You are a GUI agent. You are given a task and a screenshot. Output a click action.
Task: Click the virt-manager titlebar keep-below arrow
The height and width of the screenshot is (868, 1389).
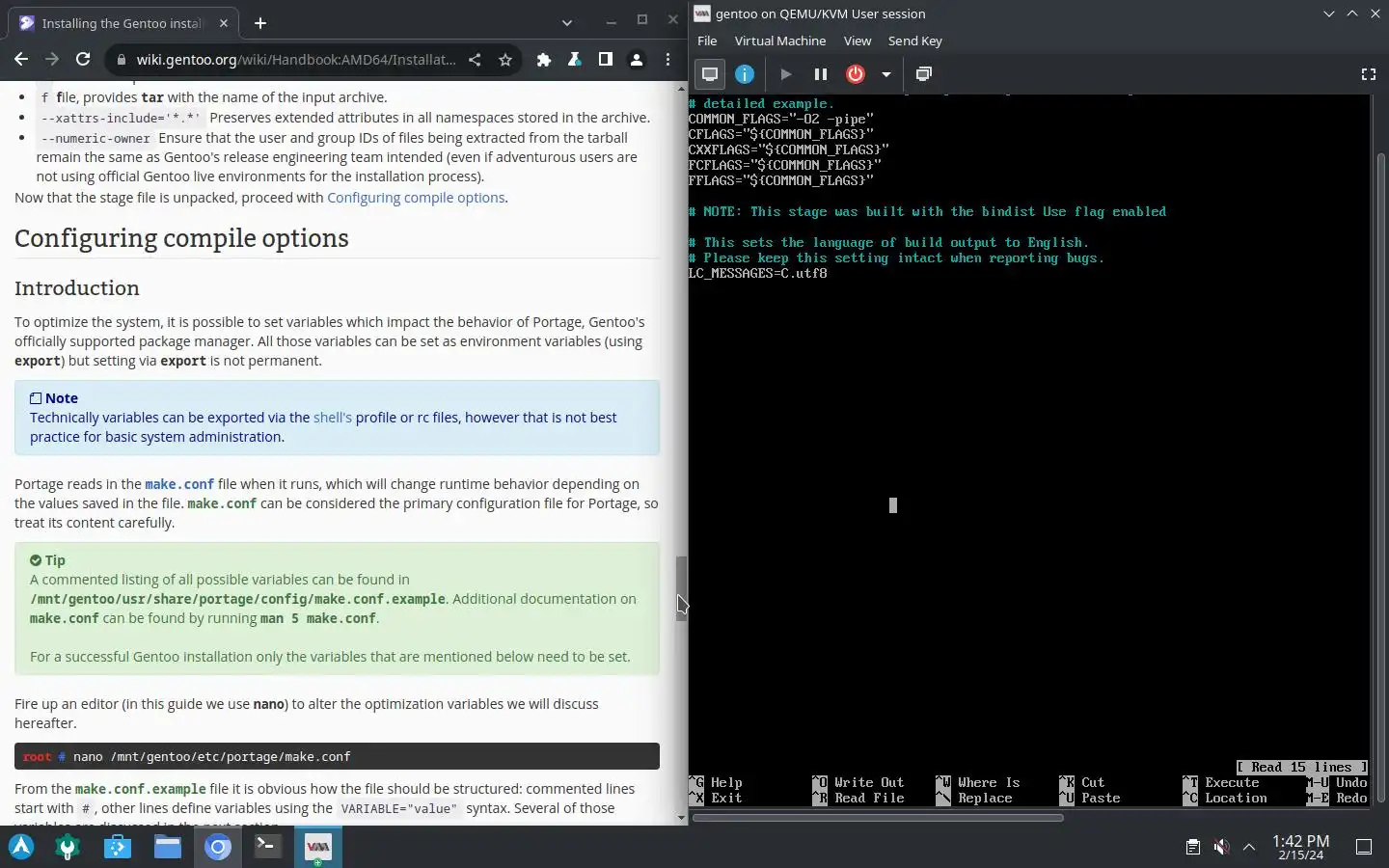tap(1328, 14)
